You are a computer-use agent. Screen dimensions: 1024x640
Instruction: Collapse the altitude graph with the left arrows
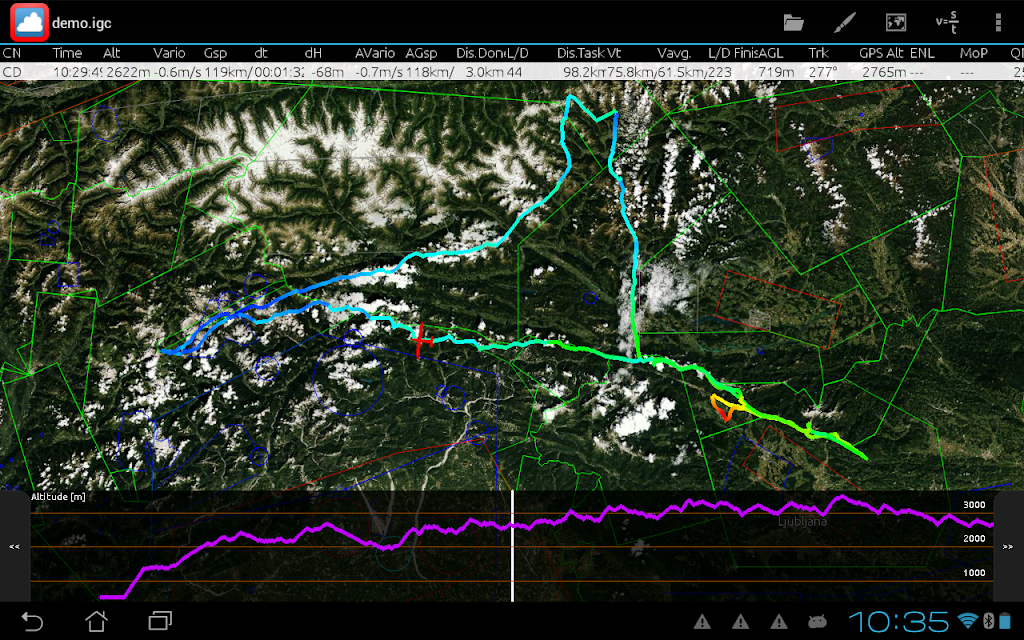click(14, 547)
